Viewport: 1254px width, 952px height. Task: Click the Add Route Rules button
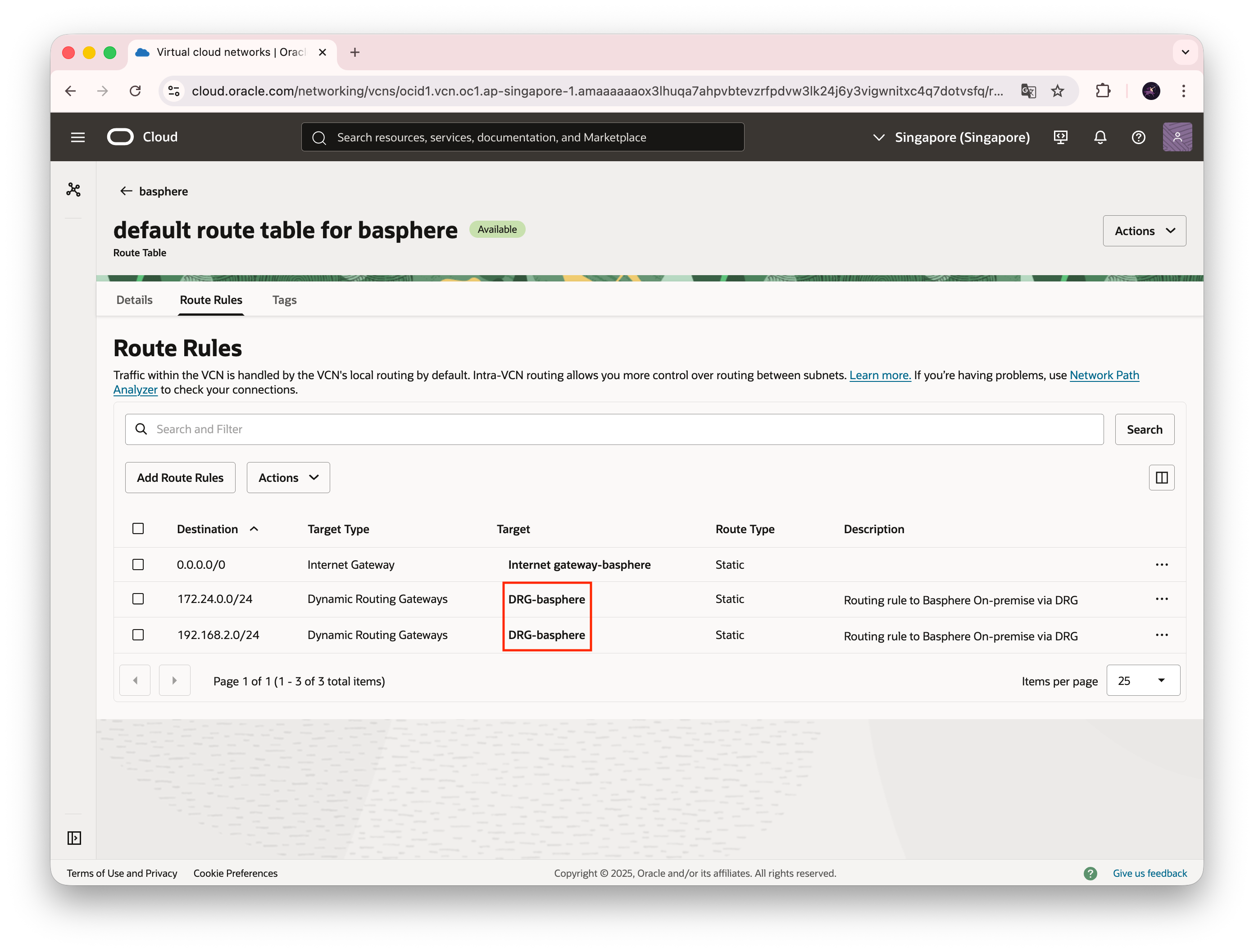tap(180, 478)
